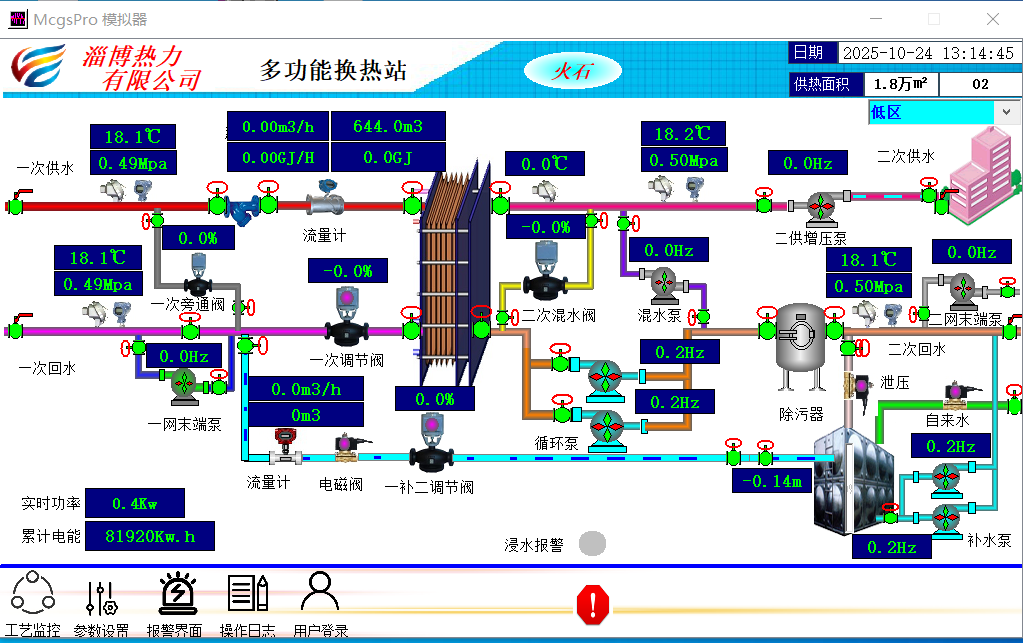Click the 电磁阀 solenoid valve icon
The image size is (1023, 643).
coord(347,448)
